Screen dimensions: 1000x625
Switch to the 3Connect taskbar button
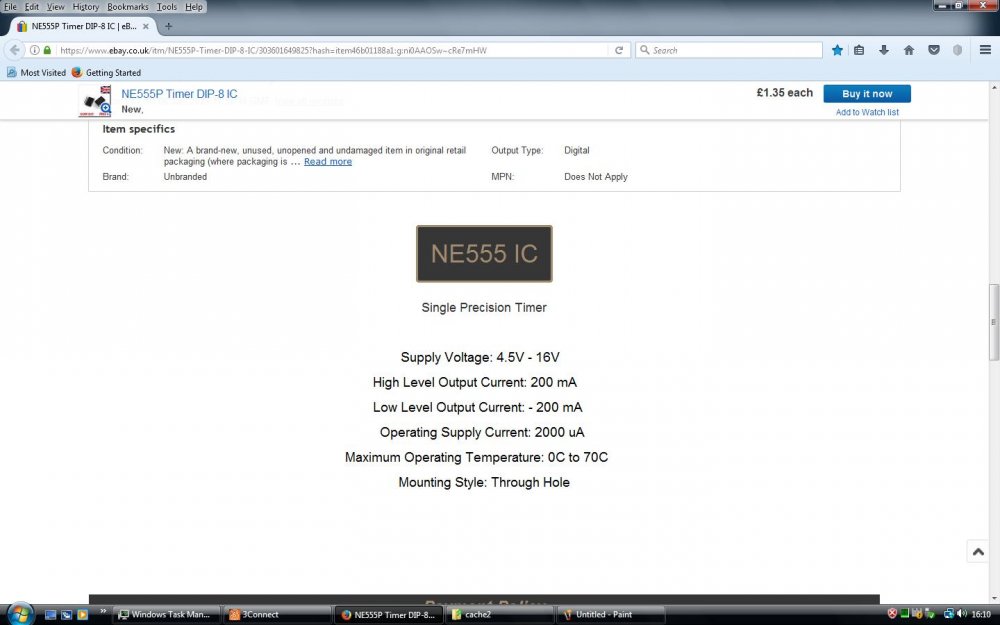[x=278, y=615]
